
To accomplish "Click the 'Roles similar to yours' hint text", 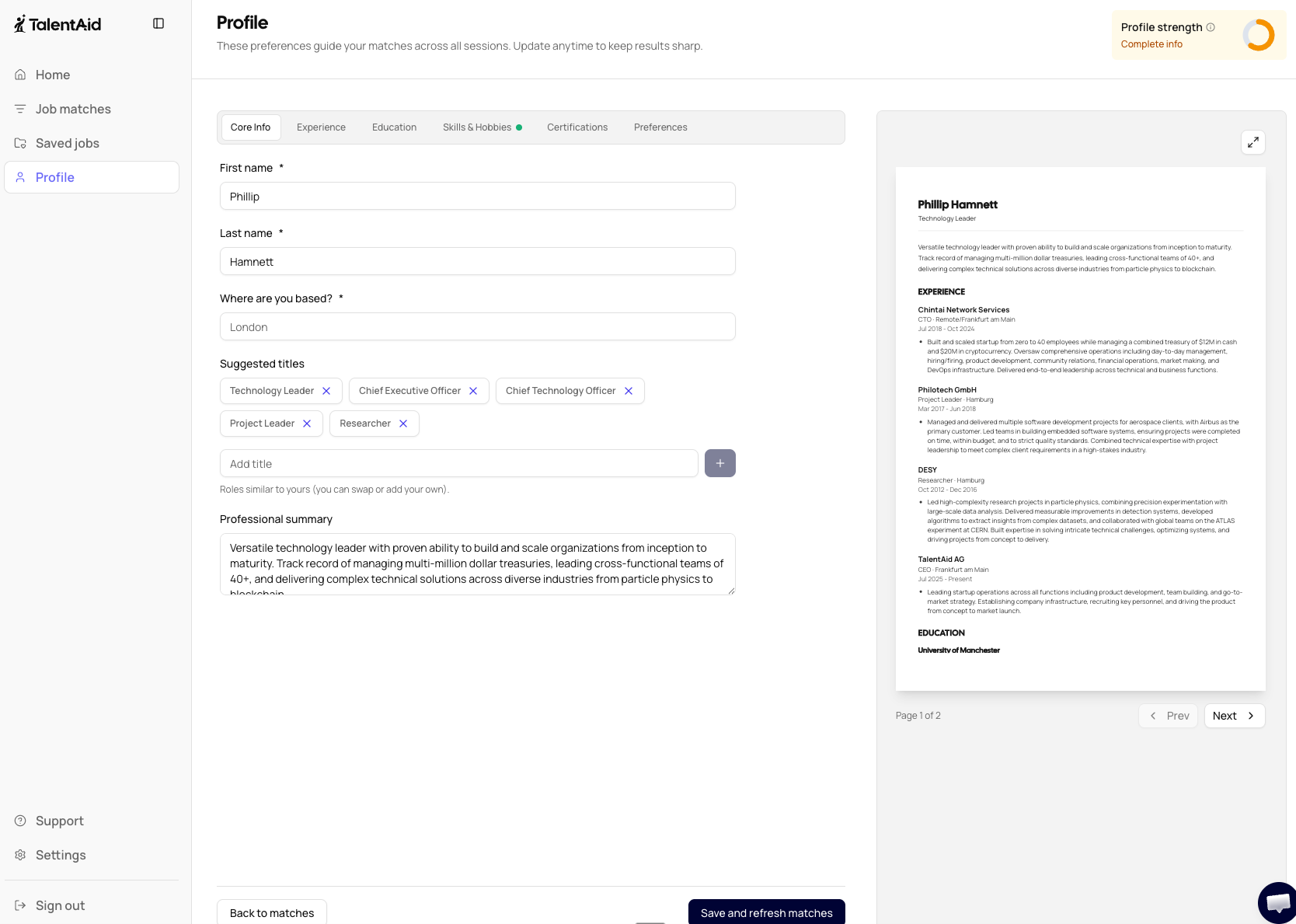I will (334, 490).
